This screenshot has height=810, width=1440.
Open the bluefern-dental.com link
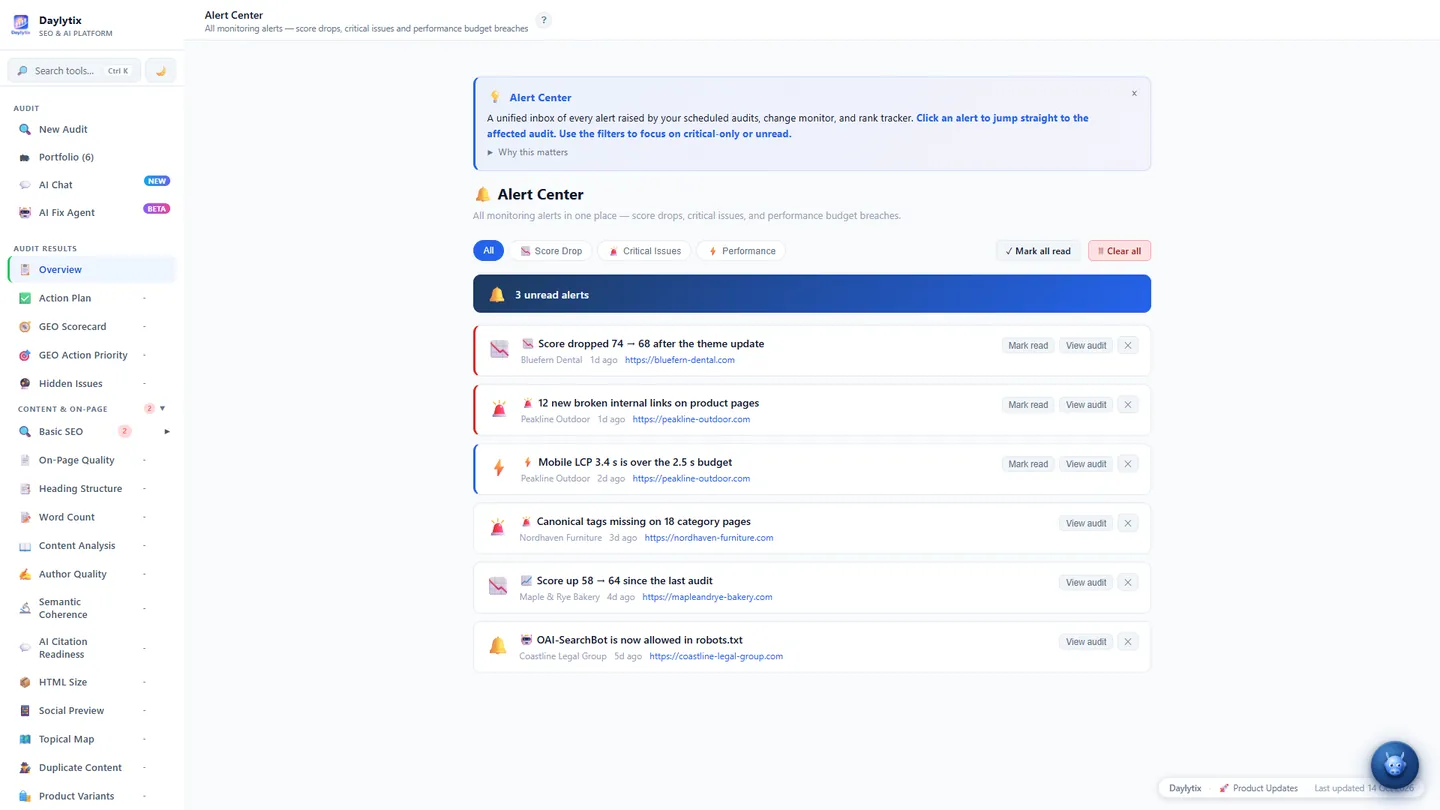[x=680, y=360]
